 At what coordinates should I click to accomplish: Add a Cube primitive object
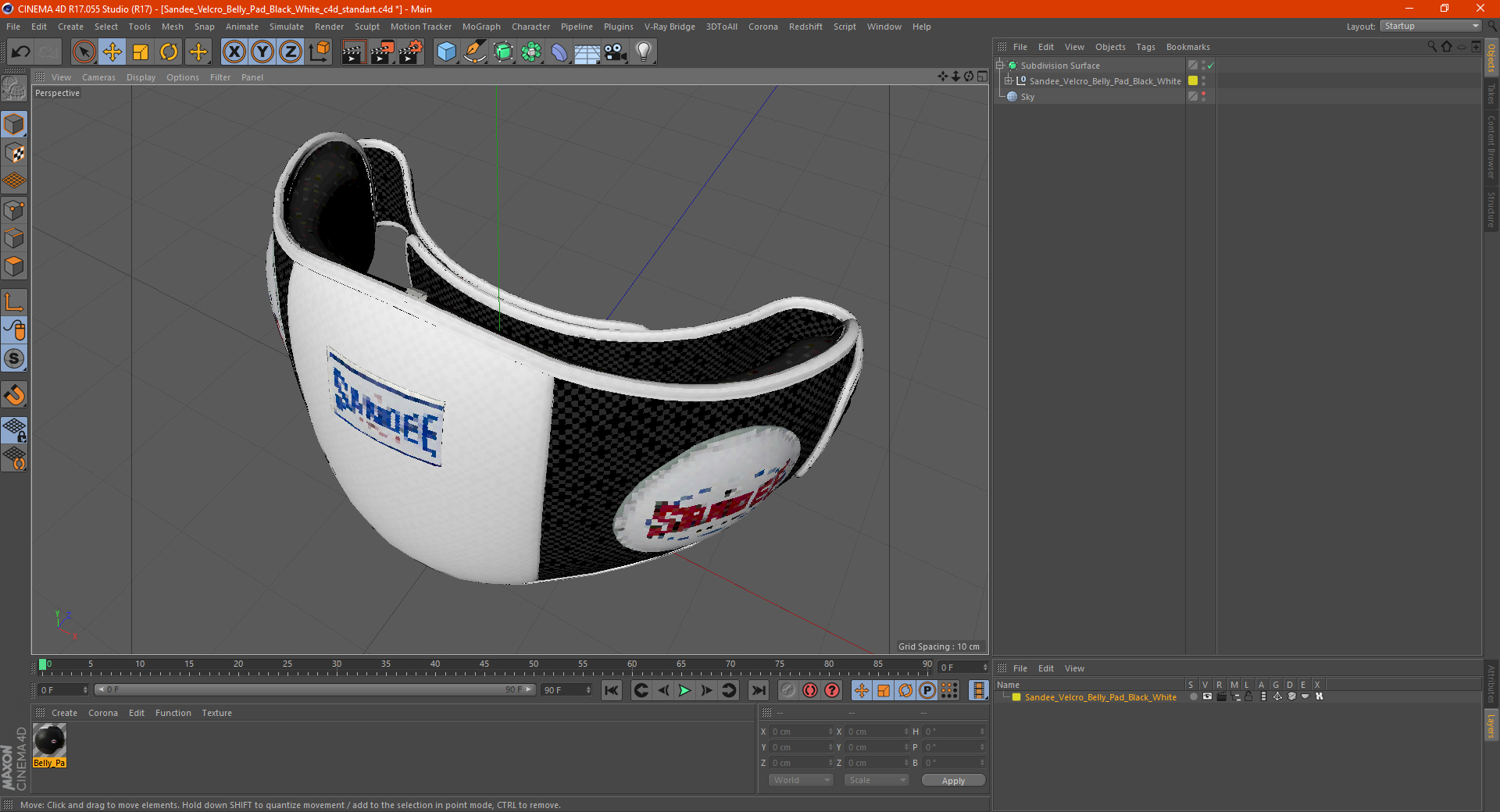(x=447, y=52)
